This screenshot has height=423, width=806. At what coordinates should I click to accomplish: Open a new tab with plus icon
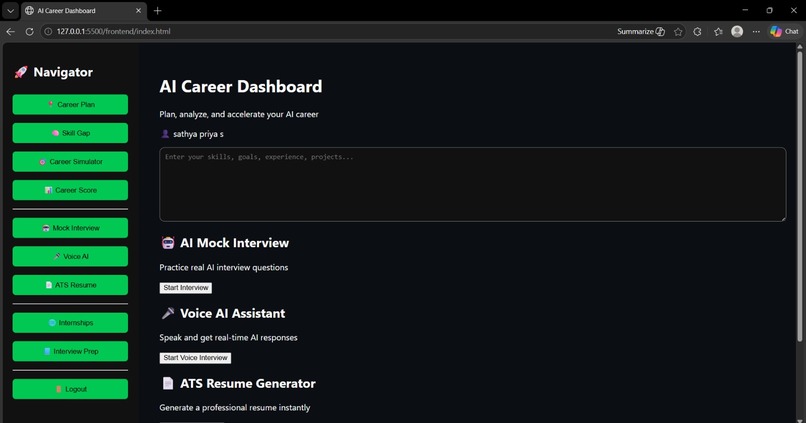pyautogui.click(x=158, y=10)
